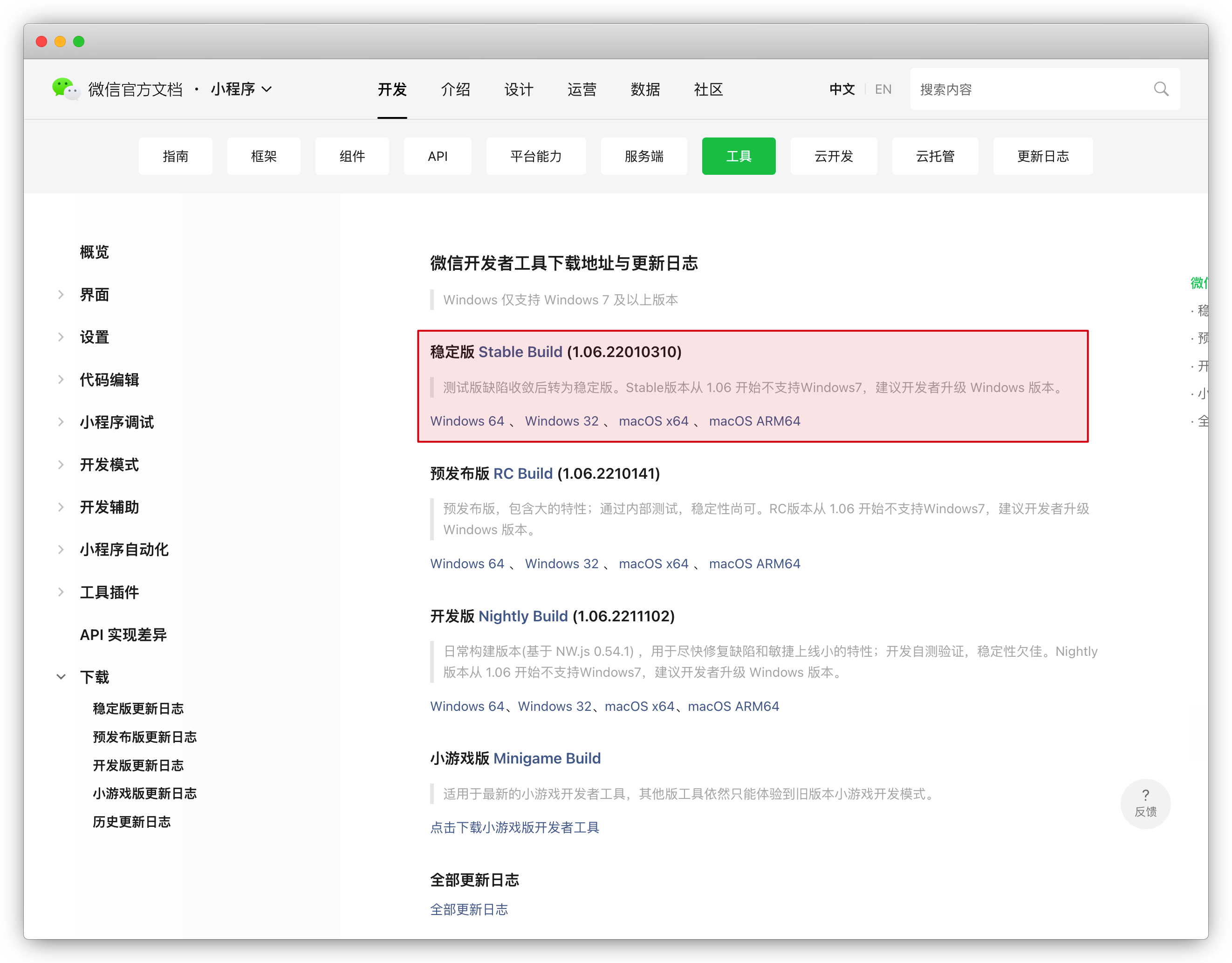
Task: Select 中文 language option
Action: click(x=842, y=89)
